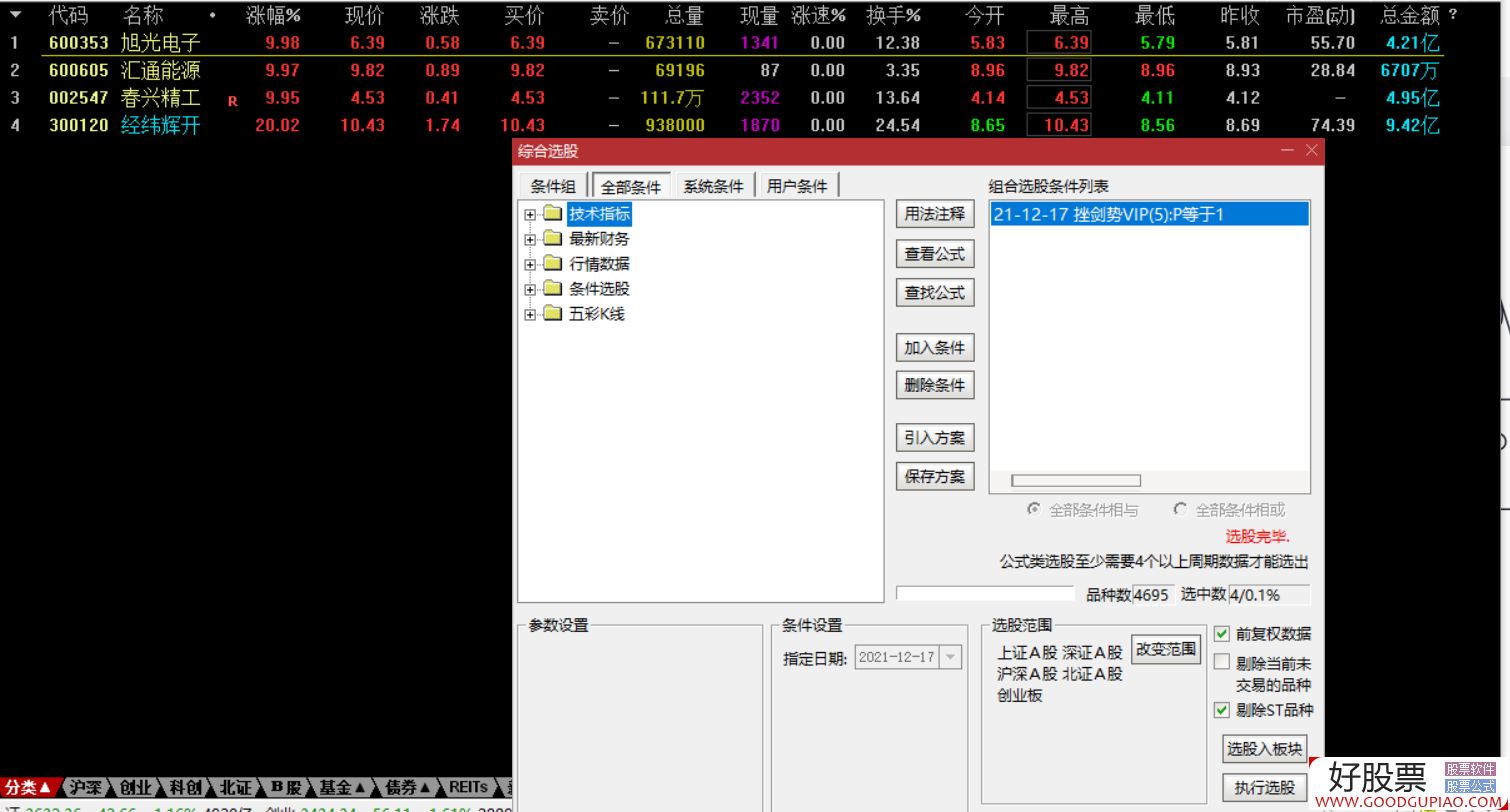Open the 最新财务 folder icon
Viewport: 1510px width, 812px height.
[553, 239]
